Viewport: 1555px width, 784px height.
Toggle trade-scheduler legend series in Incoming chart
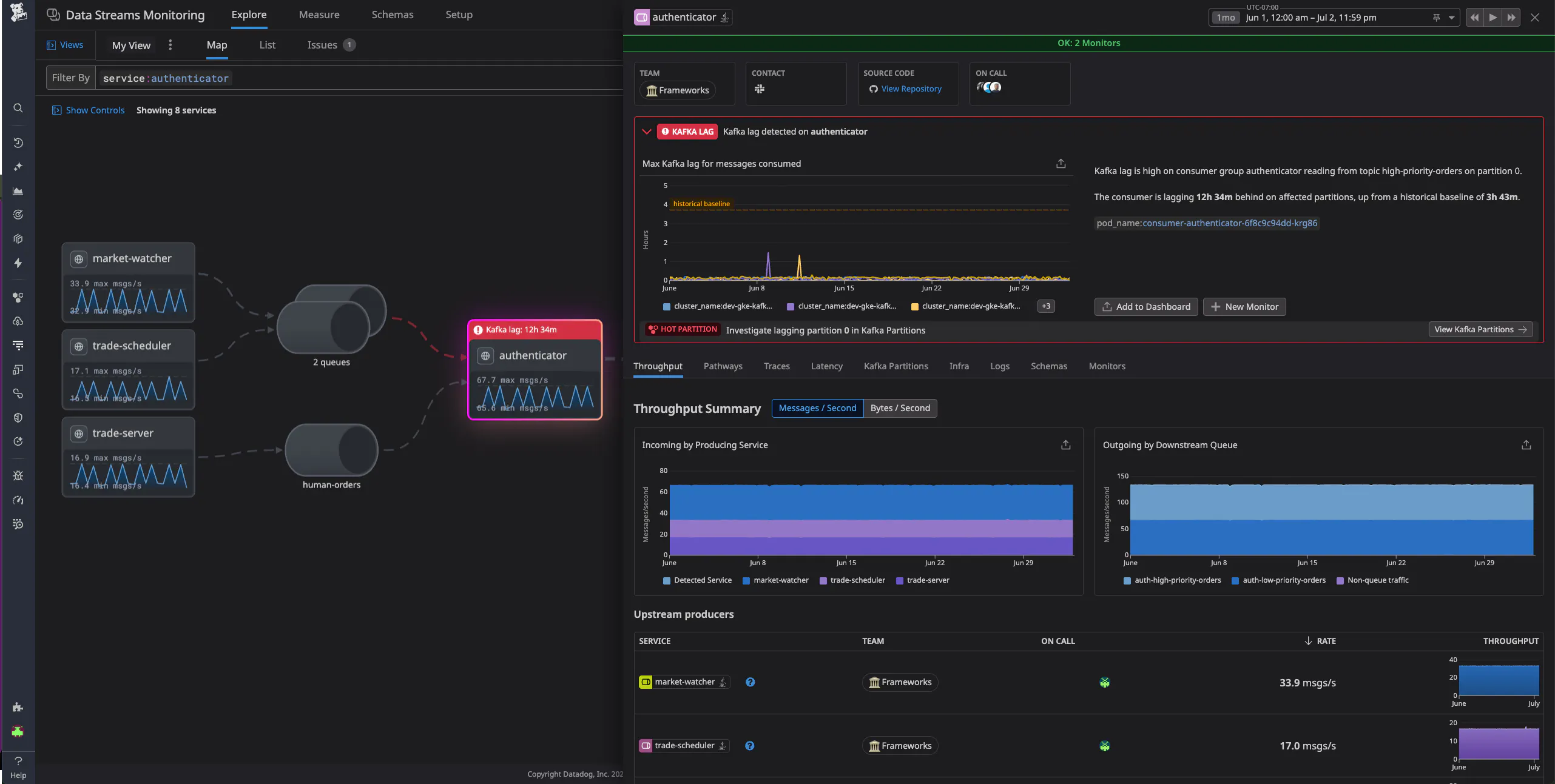(x=852, y=580)
